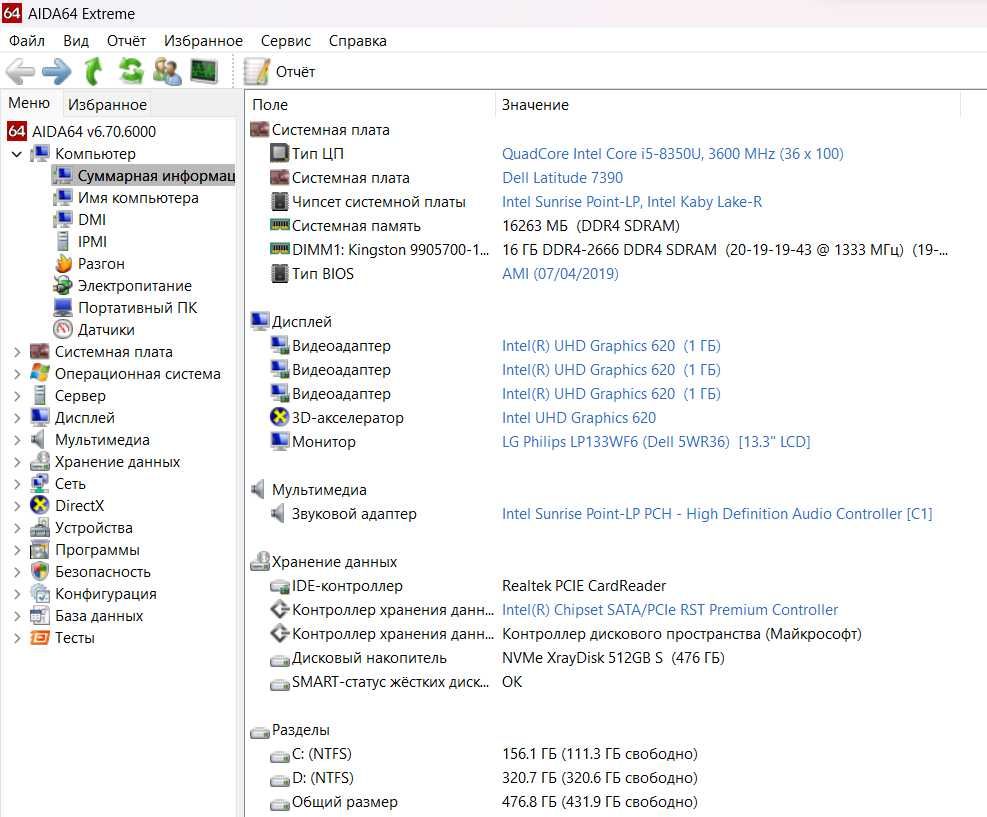Screen dimensions: 987x817
Task: Open the QuadCore Intel Core i5-8350U link
Action: click(672, 154)
